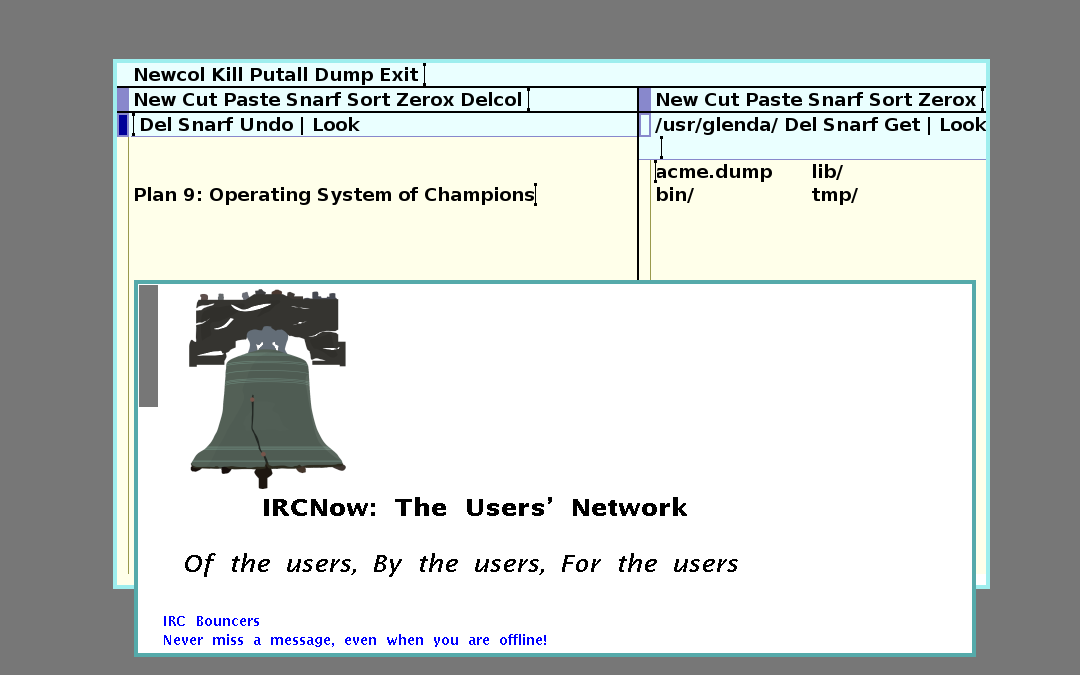
Task: Select the acme.dump file entry
Action: (x=714, y=172)
